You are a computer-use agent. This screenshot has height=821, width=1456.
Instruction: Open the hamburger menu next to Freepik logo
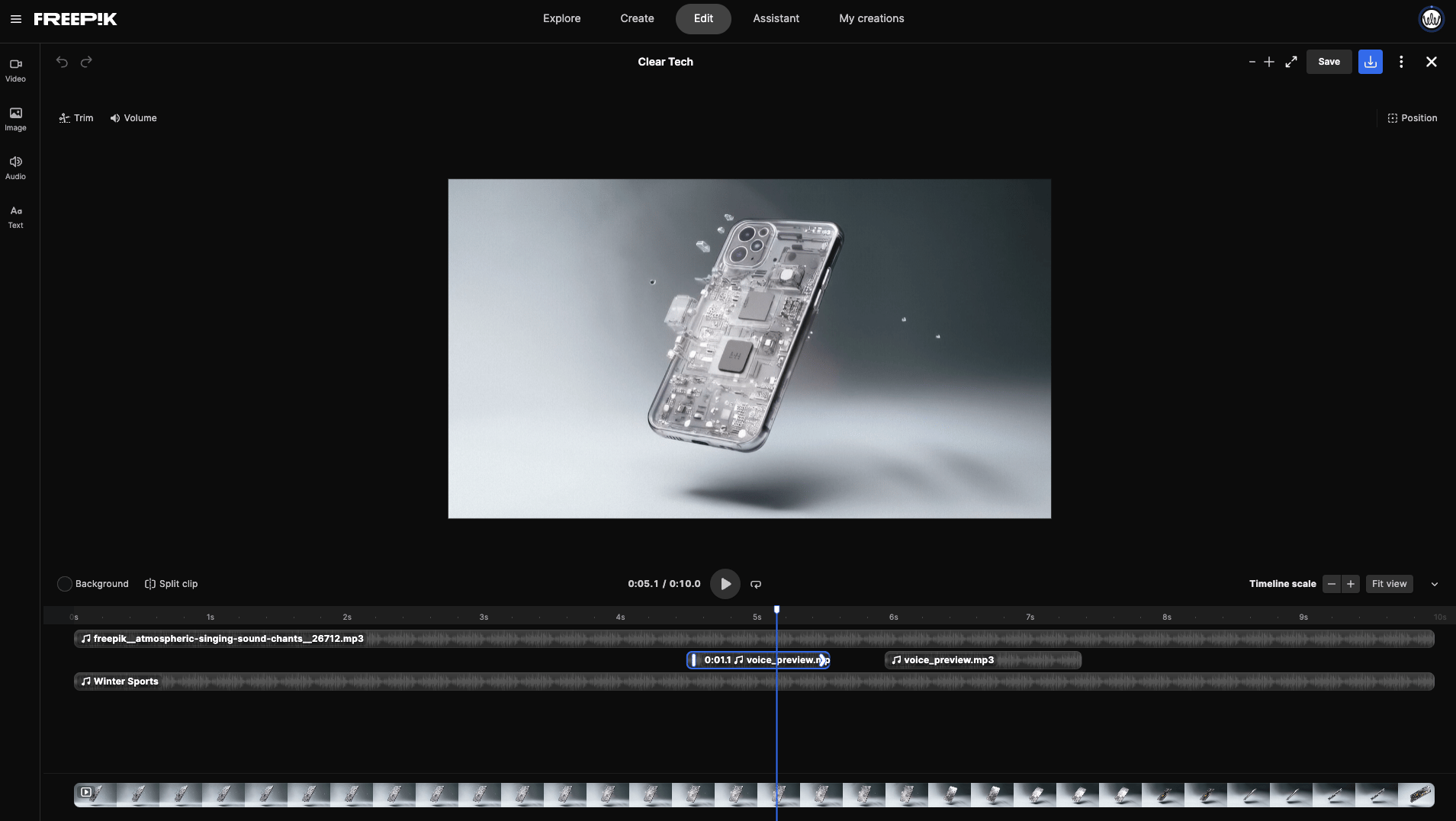click(16, 19)
